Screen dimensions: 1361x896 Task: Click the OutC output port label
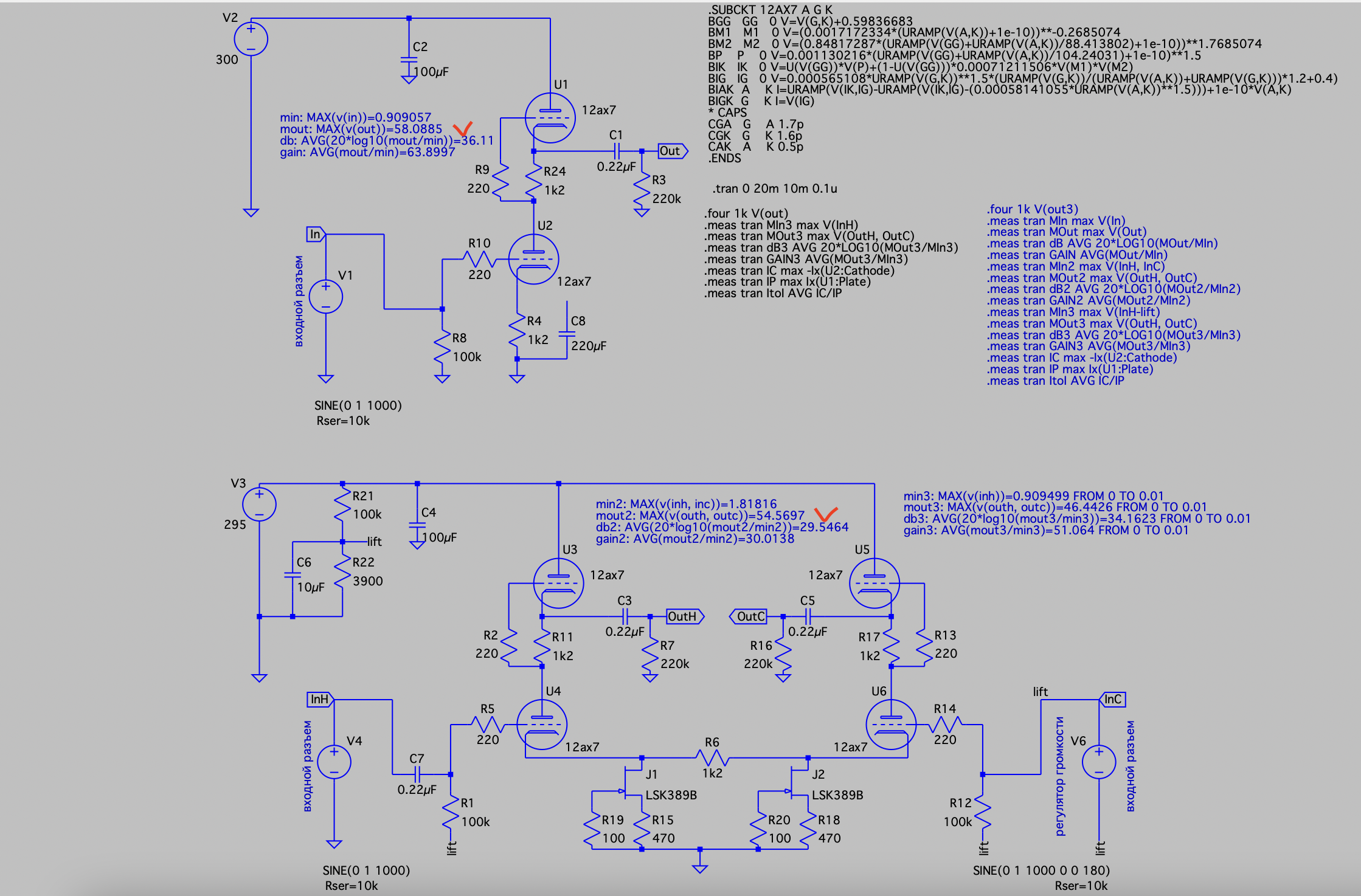(749, 616)
